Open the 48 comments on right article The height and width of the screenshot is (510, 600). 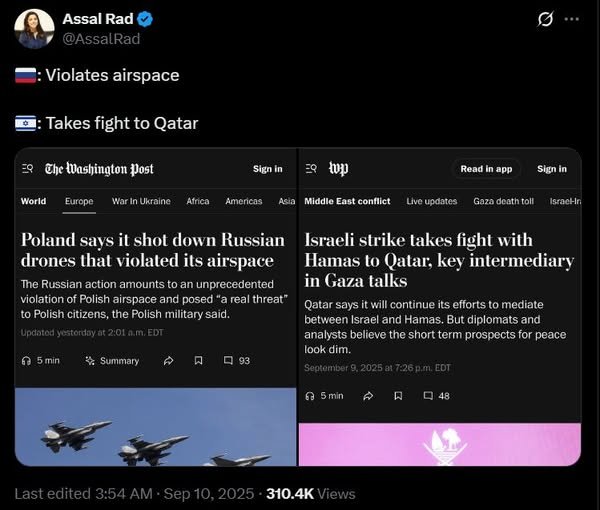point(436,396)
